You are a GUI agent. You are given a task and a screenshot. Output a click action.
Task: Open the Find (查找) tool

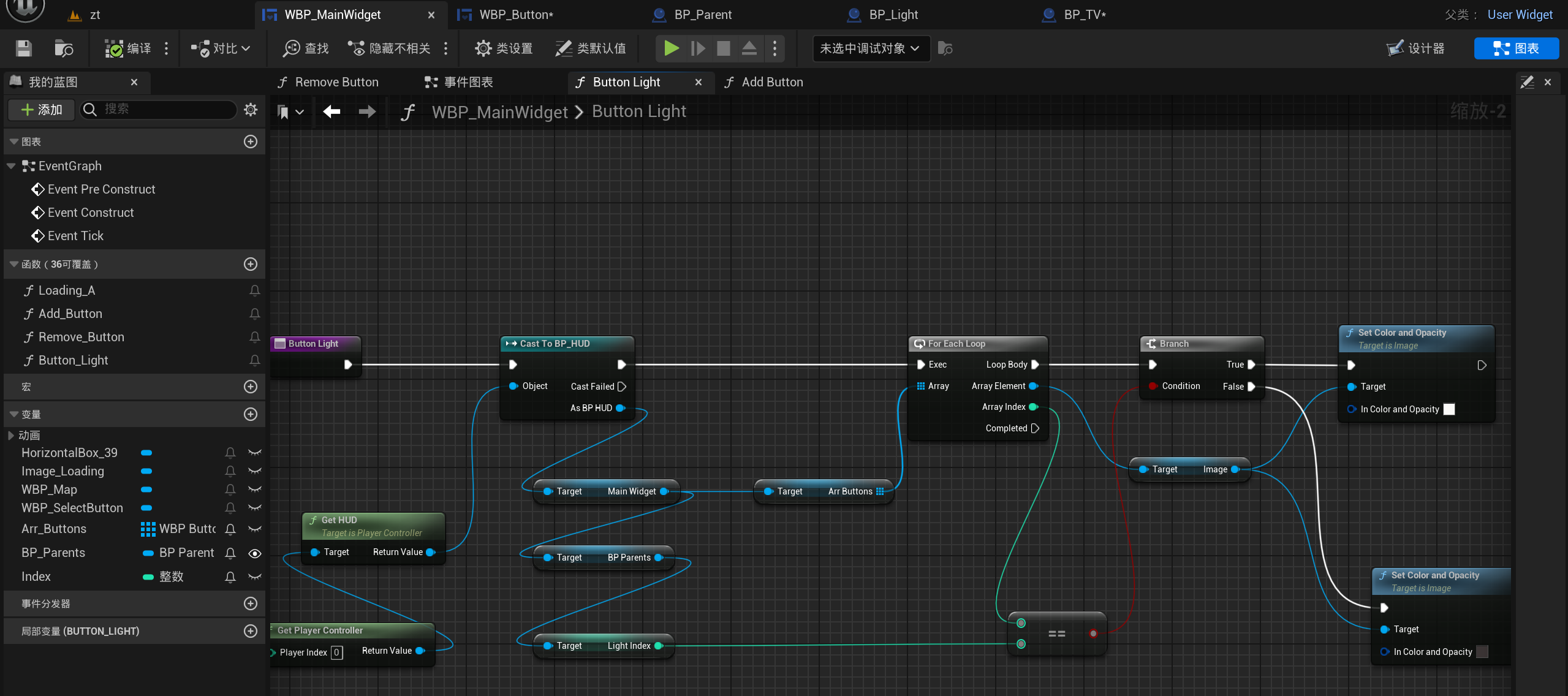pos(305,48)
